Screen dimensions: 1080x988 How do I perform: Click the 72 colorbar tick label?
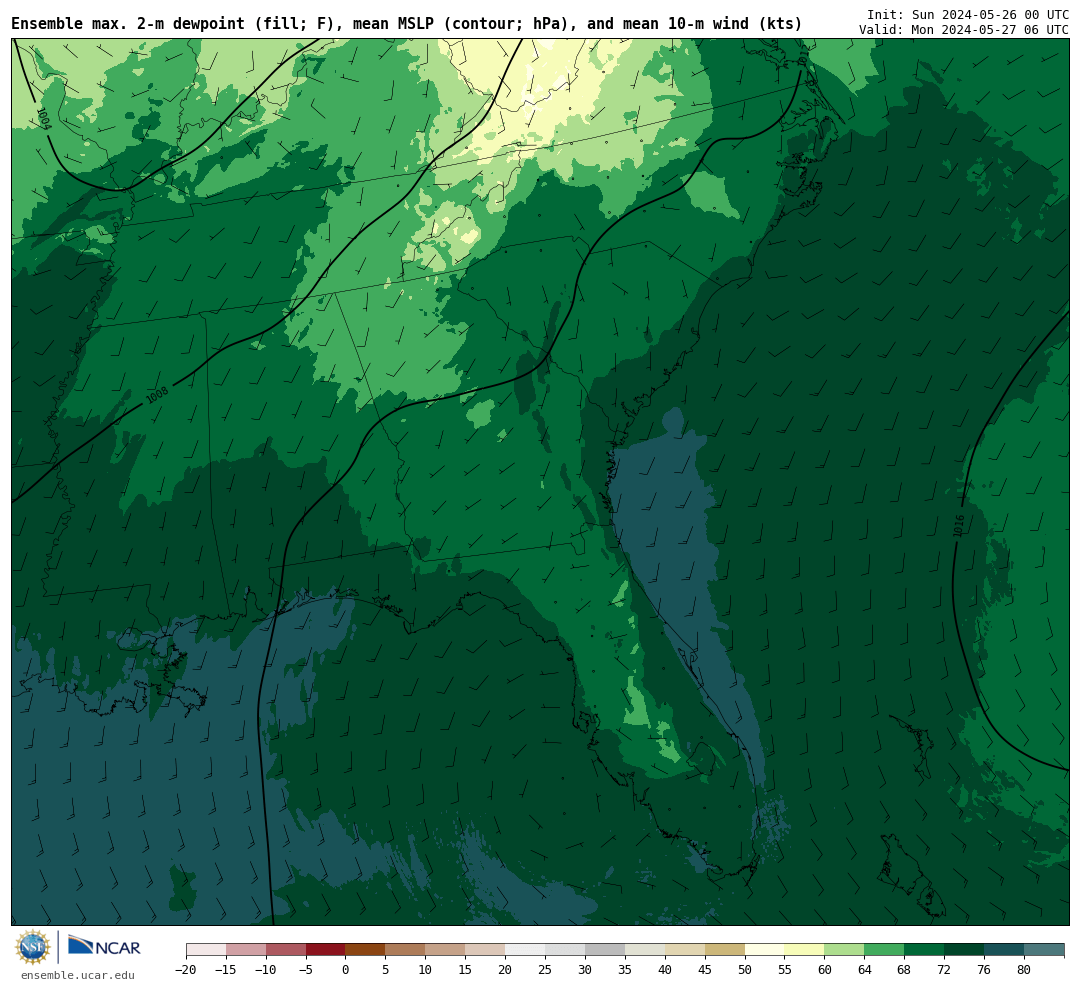945,969
